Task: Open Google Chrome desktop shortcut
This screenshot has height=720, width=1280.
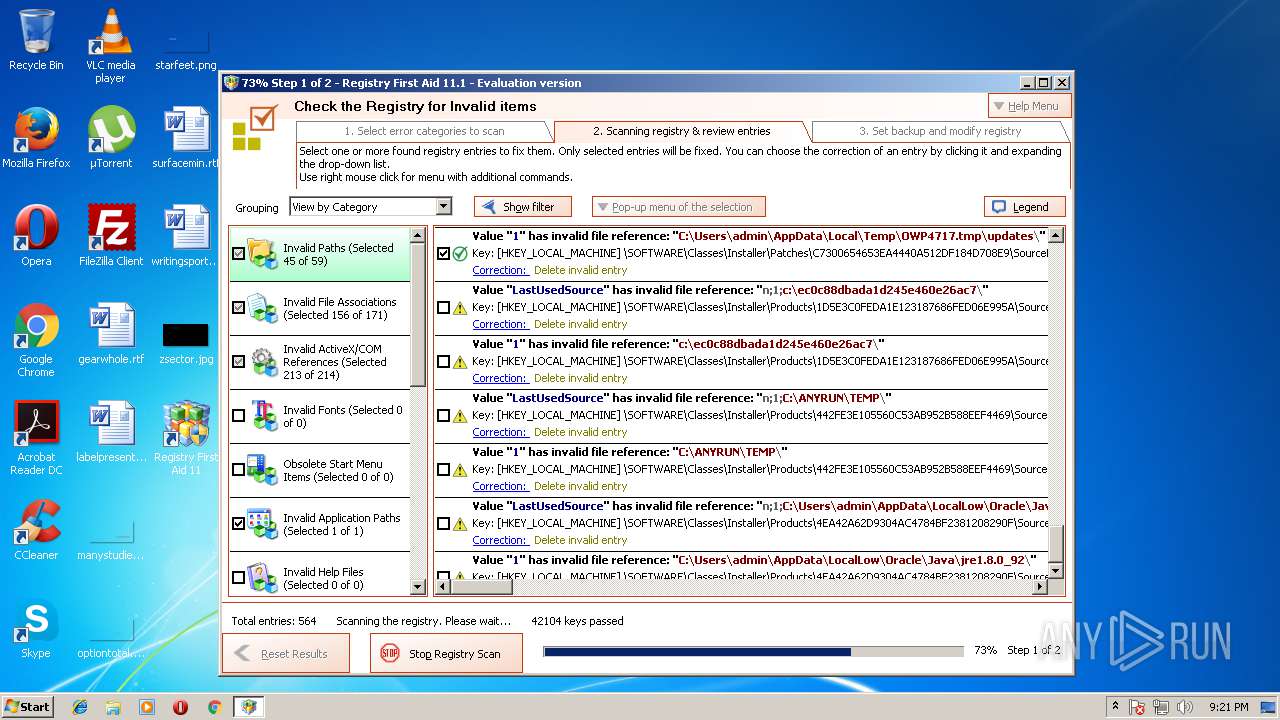Action: click(x=36, y=340)
